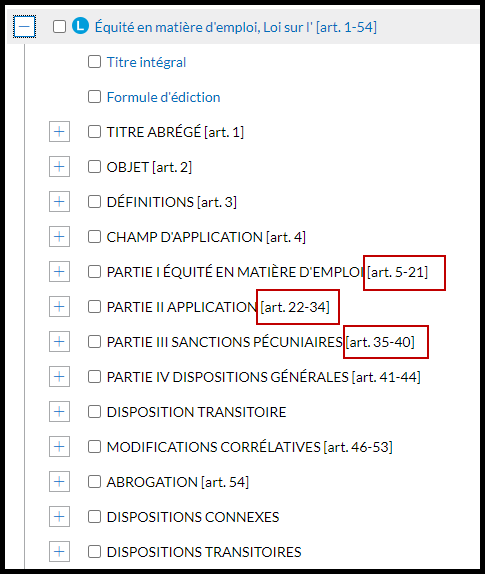
Task: Expand PARTIE I ÉQUITÉ EN MATIÈRE D'EMPLOI
Action: tap(59, 272)
